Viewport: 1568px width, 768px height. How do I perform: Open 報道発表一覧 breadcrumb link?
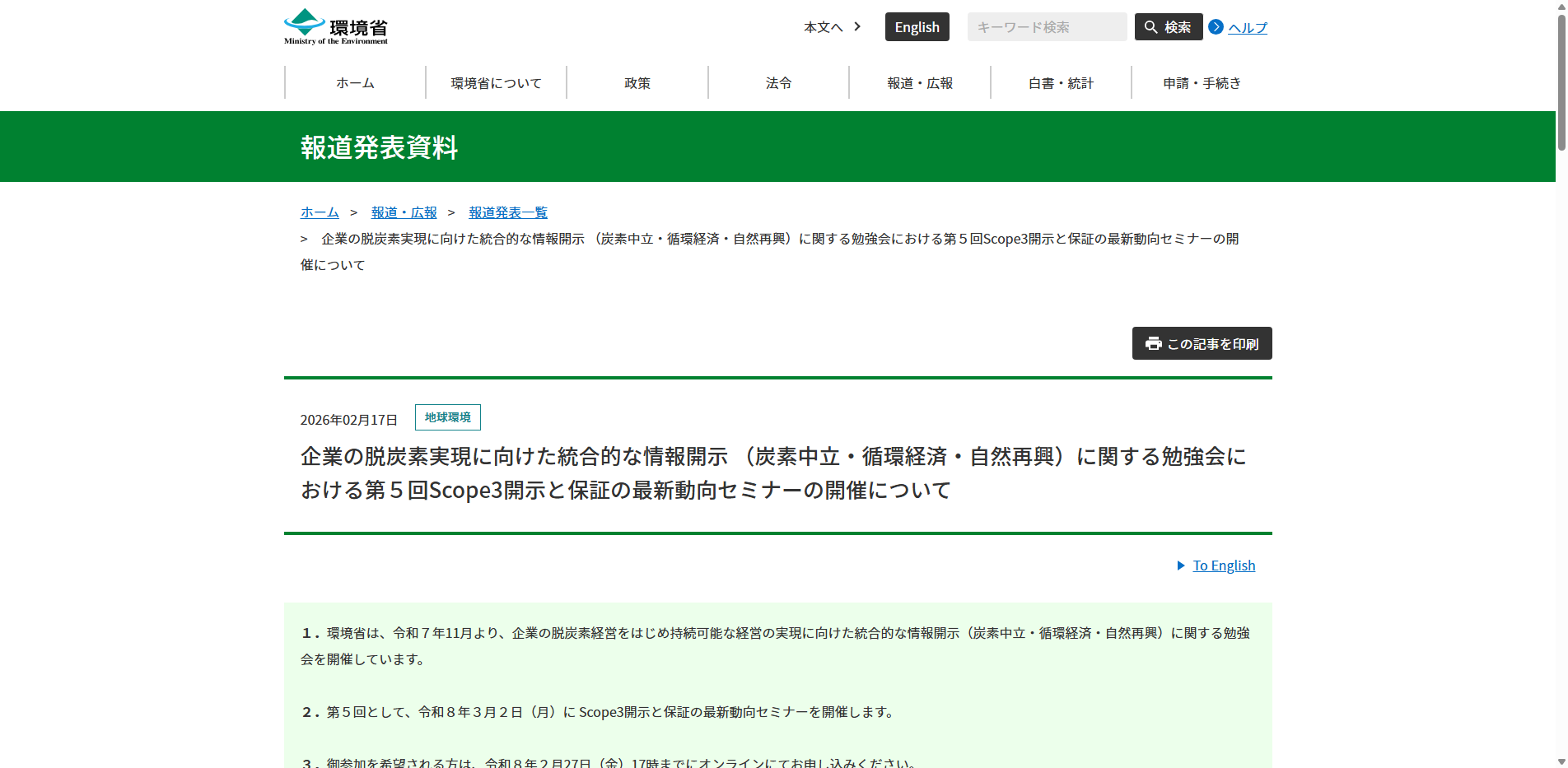pyautogui.click(x=507, y=212)
